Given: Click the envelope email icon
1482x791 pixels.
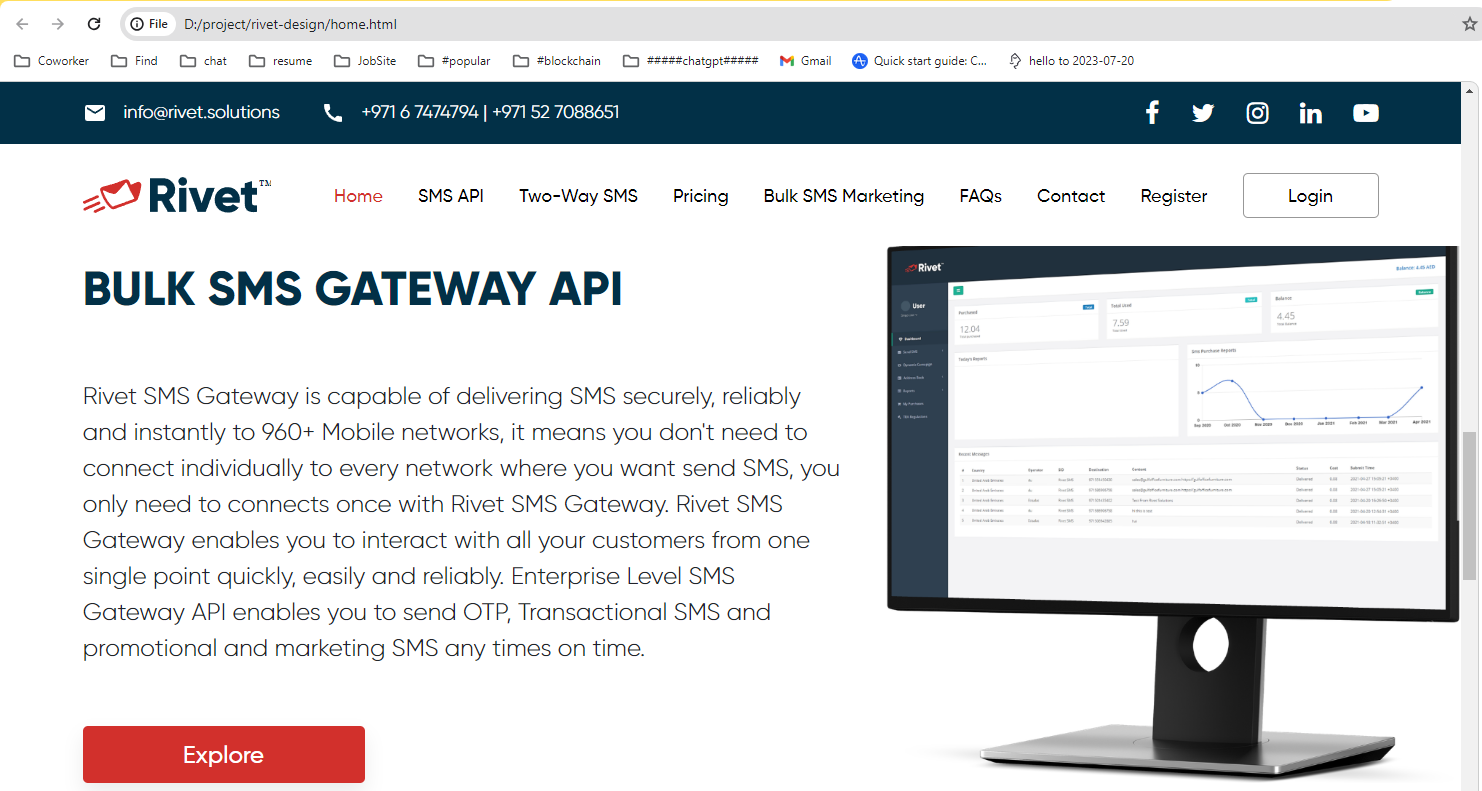Looking at the screenshot, I should [x=95, y=113].
